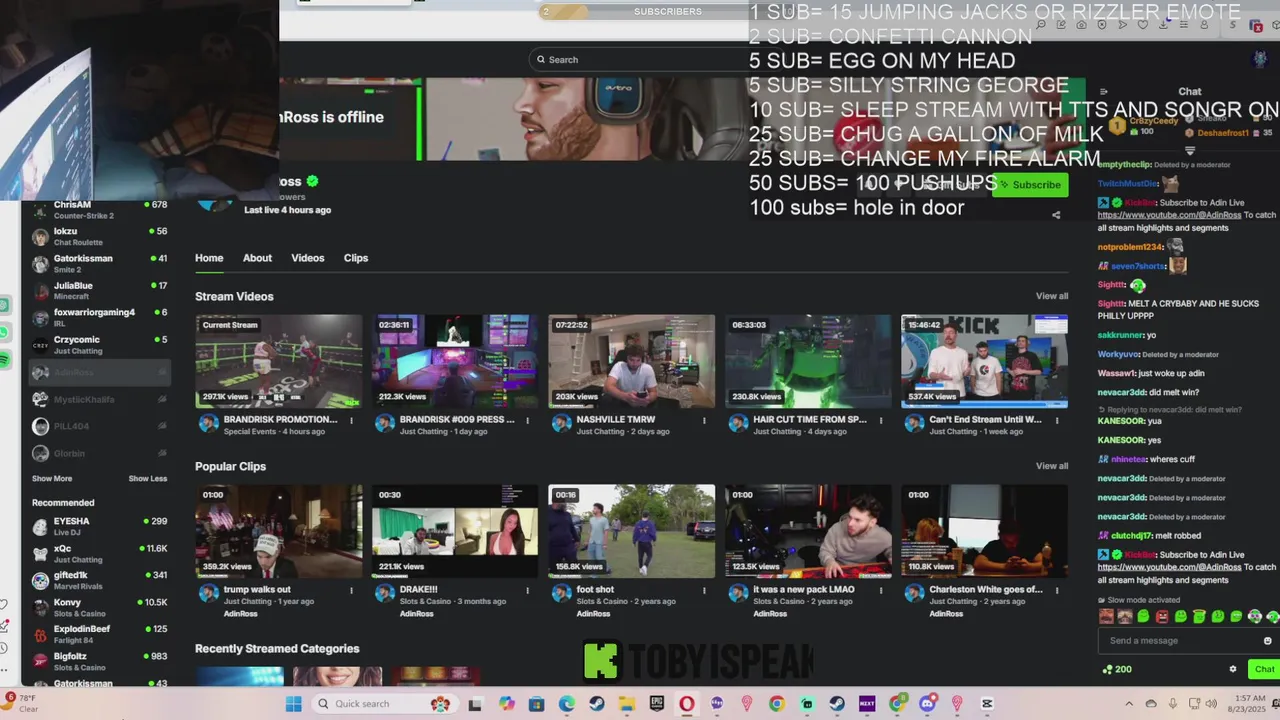
Task: Click the taskbar clock 1:57 AM
Action: tap(1249, 704)
